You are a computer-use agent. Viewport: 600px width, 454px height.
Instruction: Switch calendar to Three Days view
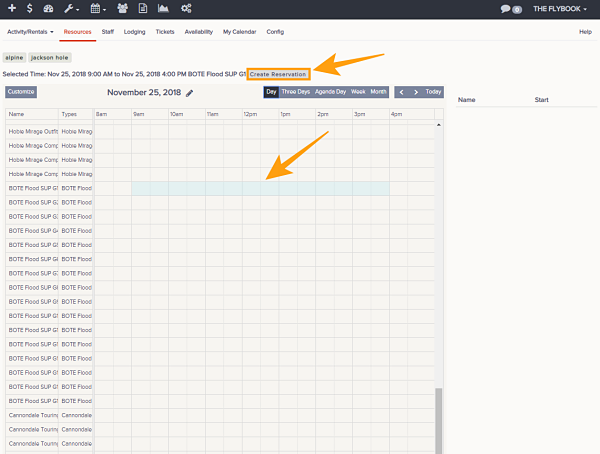[296, 92]
